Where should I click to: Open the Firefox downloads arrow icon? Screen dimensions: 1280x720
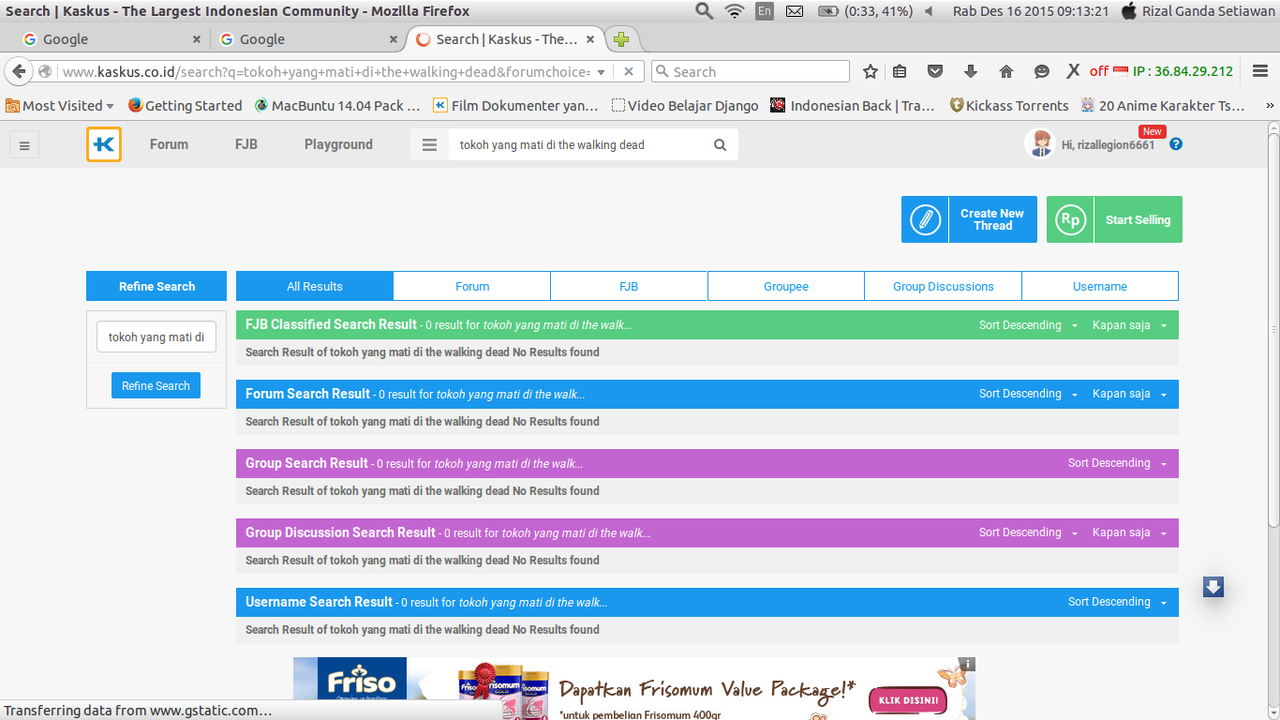pyautogui.click(x=970, y=72)
